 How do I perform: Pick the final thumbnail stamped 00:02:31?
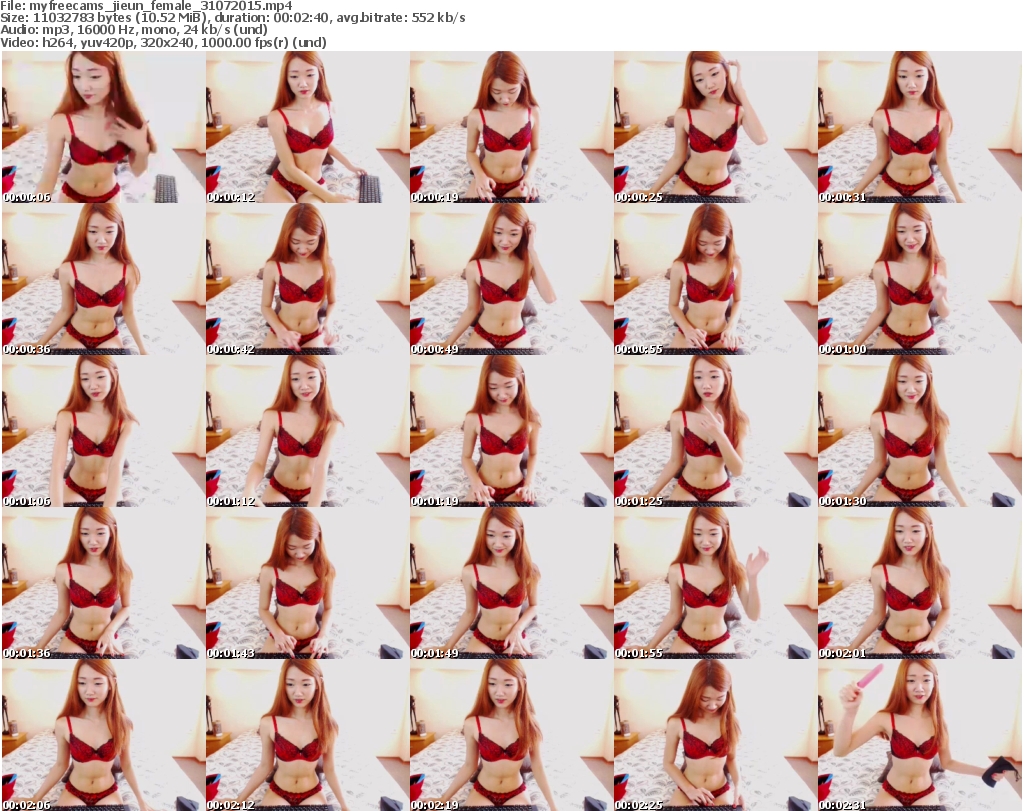tap(920, 735)
